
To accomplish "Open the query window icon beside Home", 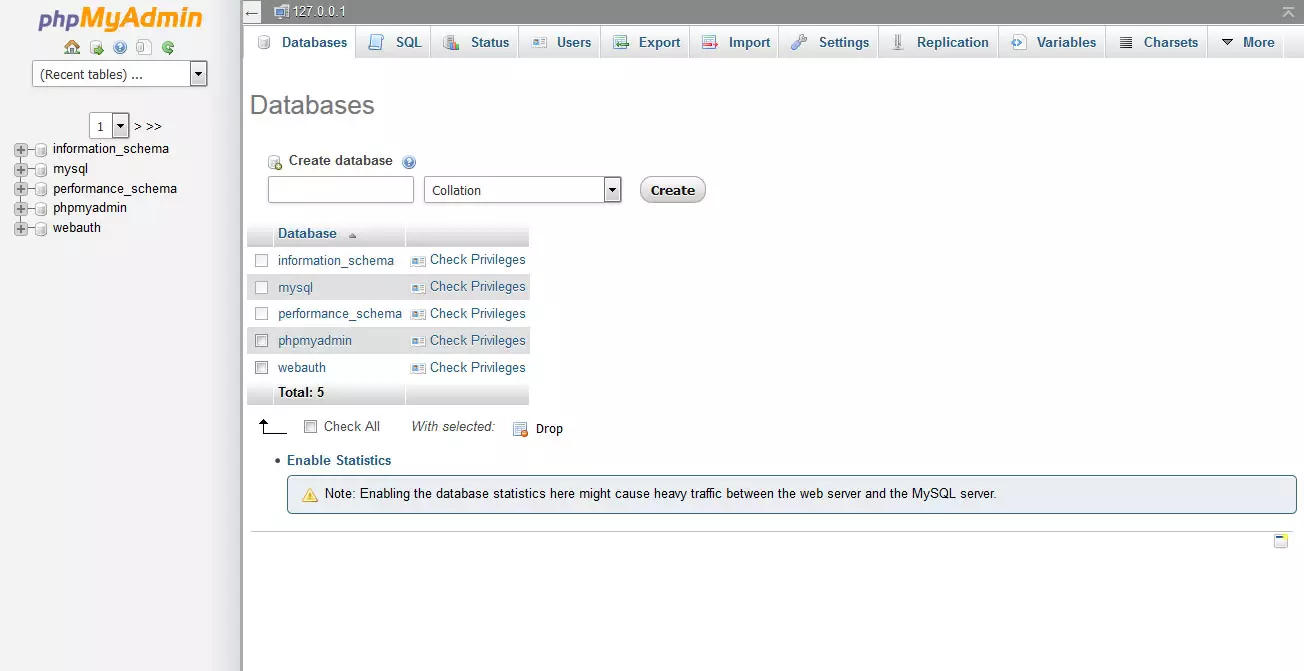I will click(96, 47).
